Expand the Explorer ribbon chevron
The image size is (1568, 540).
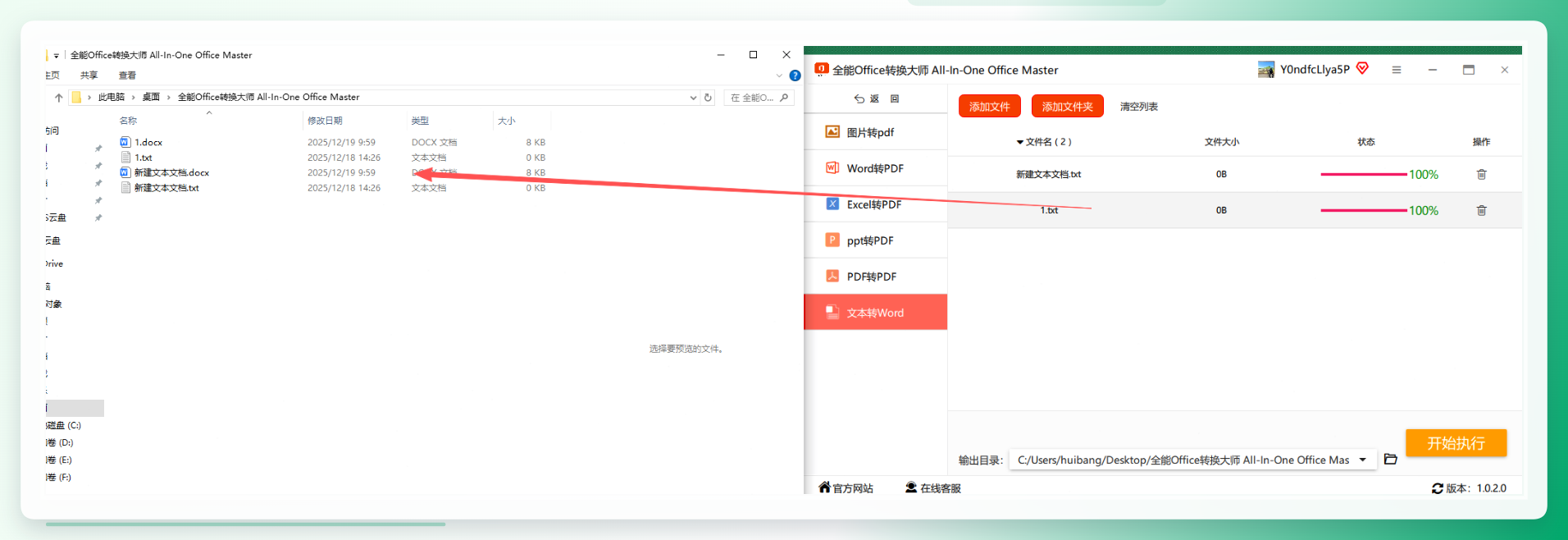[779, 76]
